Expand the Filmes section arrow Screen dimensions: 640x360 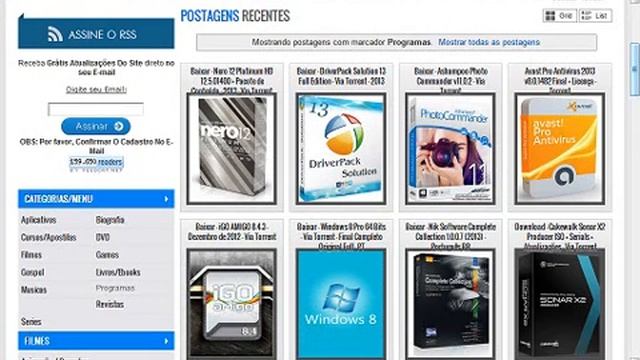(x=166, y=341)
